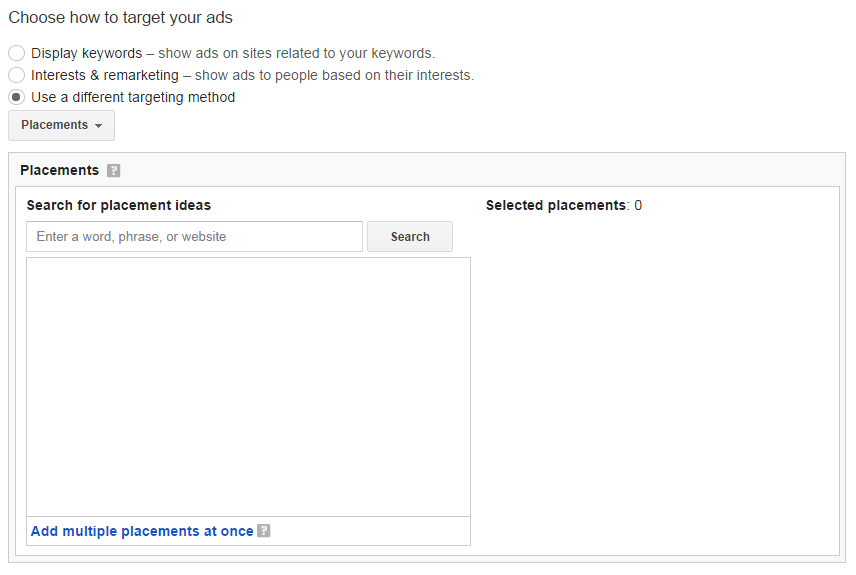Select the Display keywords radio button
Image resolution: width=856 pixels, height=575 pixels.
16,53
